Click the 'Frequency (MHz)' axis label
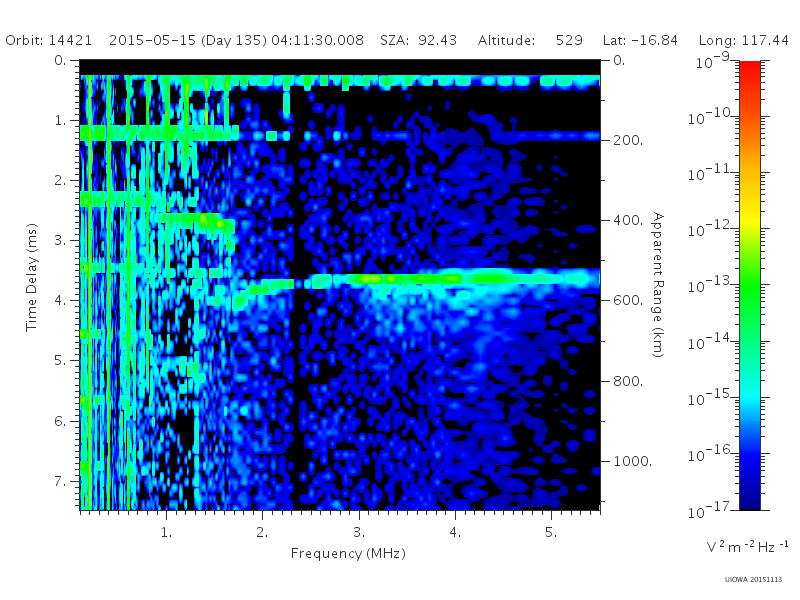800x600 pixels. [x=348, y=554]
